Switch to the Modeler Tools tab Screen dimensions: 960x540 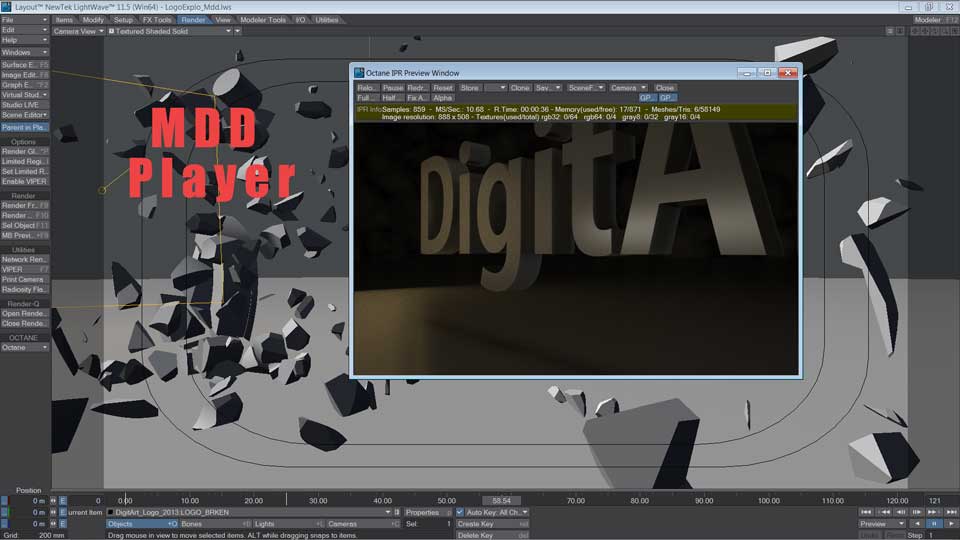[263, 20]
